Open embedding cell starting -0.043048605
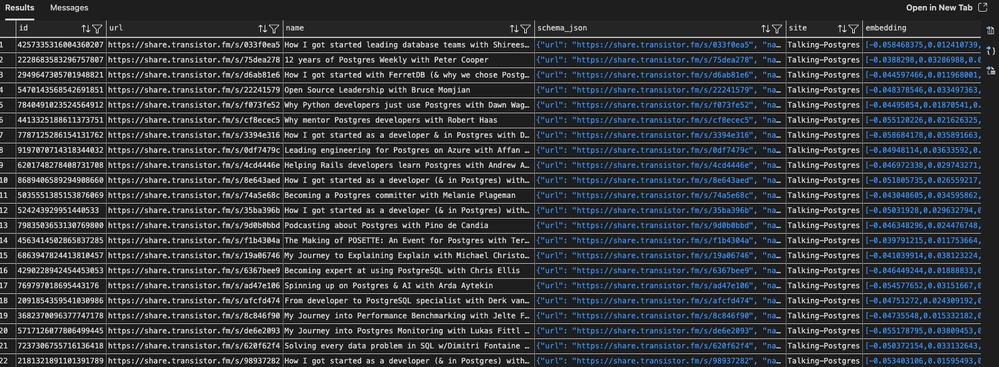The height and width of the screenshot is (367, 999). click(921, 196)
